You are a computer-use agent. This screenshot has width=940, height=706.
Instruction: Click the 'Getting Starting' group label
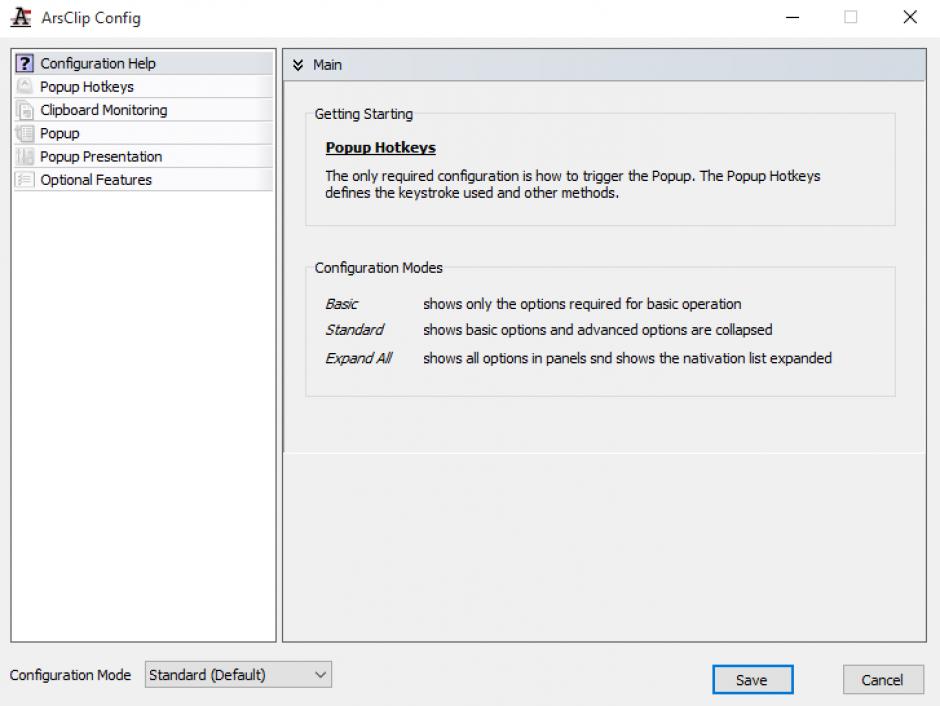pyautogui.click(x=363, y=114)
